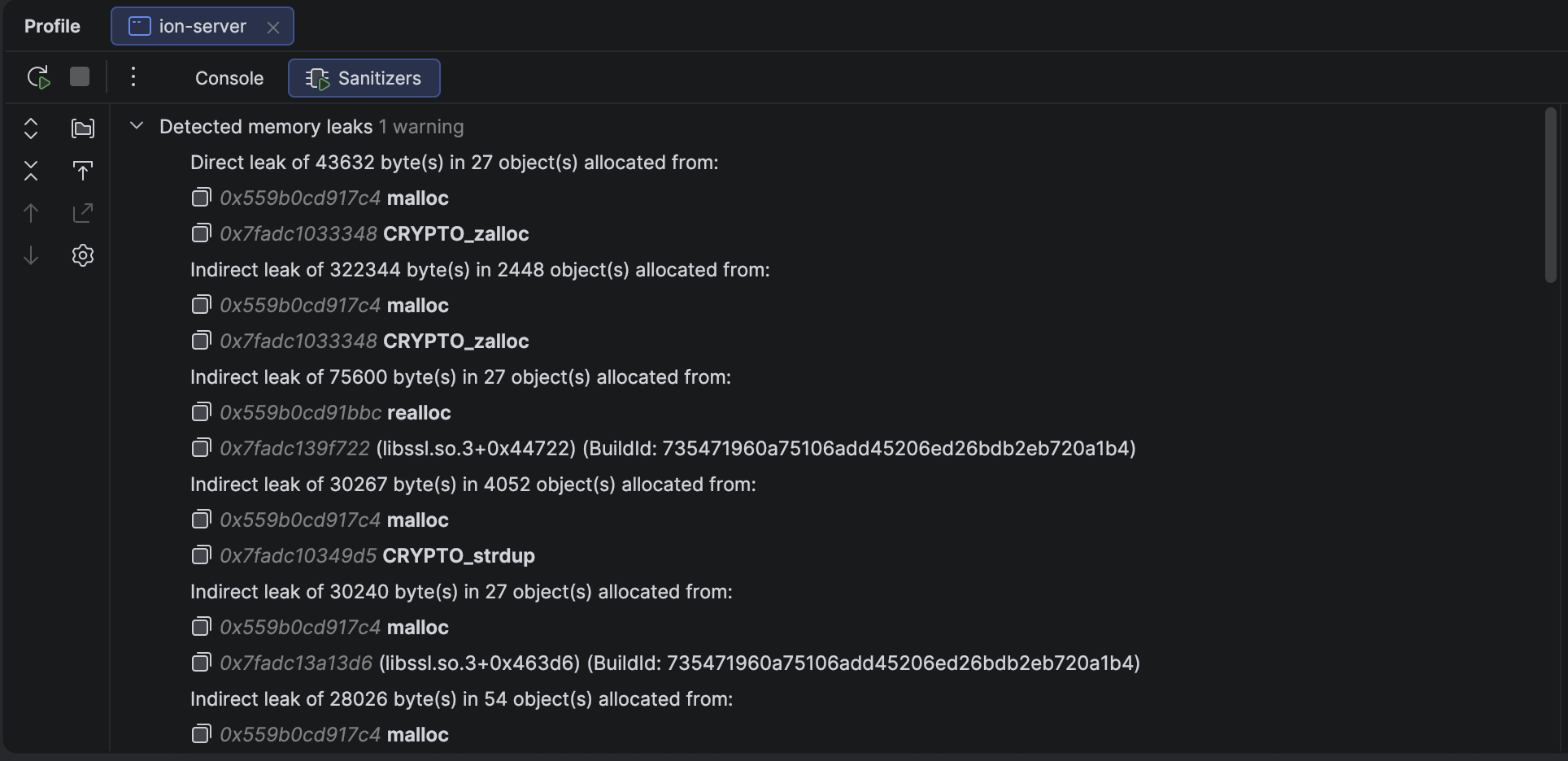Switch to the Console tab
Screen dimensions: 1568x761
tap(229, 78)
